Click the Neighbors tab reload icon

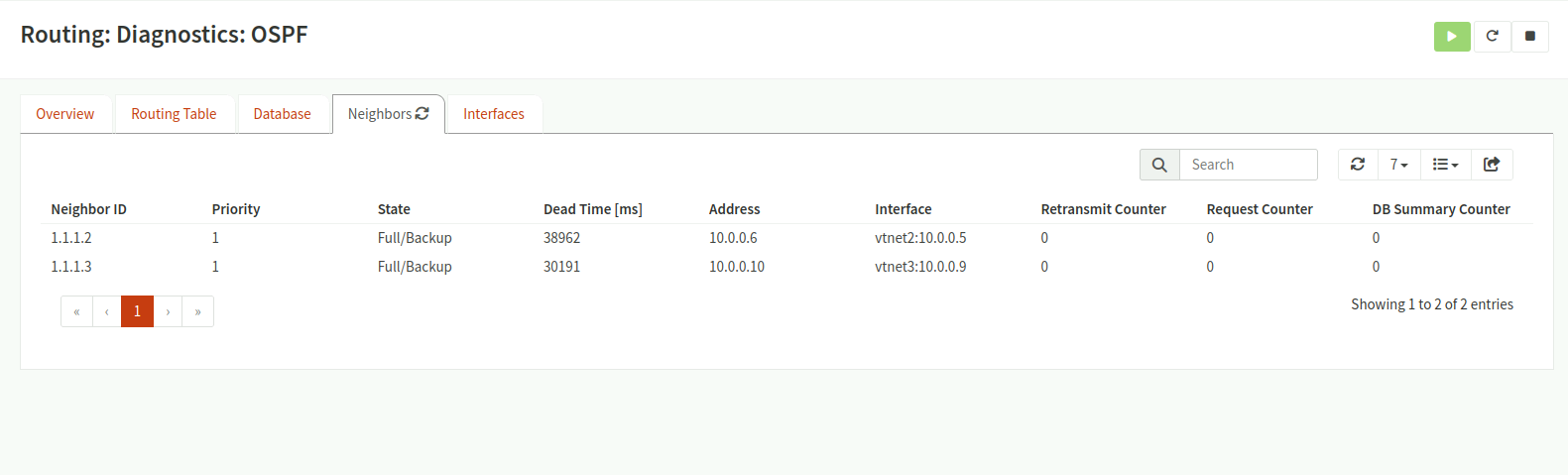(x=422, y=114)
